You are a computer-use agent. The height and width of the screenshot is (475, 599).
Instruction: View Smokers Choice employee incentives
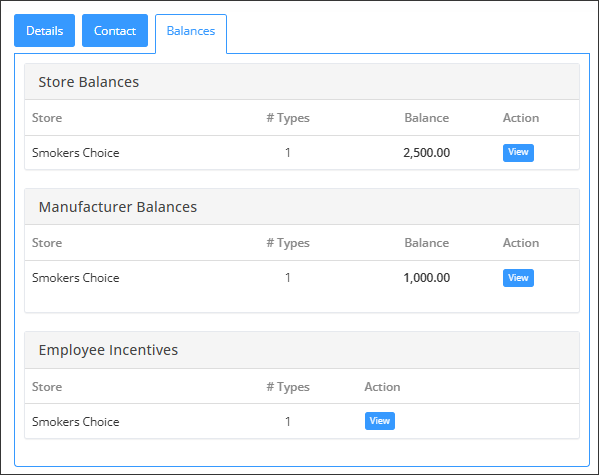pyautogui.click(x=380, y=421)
